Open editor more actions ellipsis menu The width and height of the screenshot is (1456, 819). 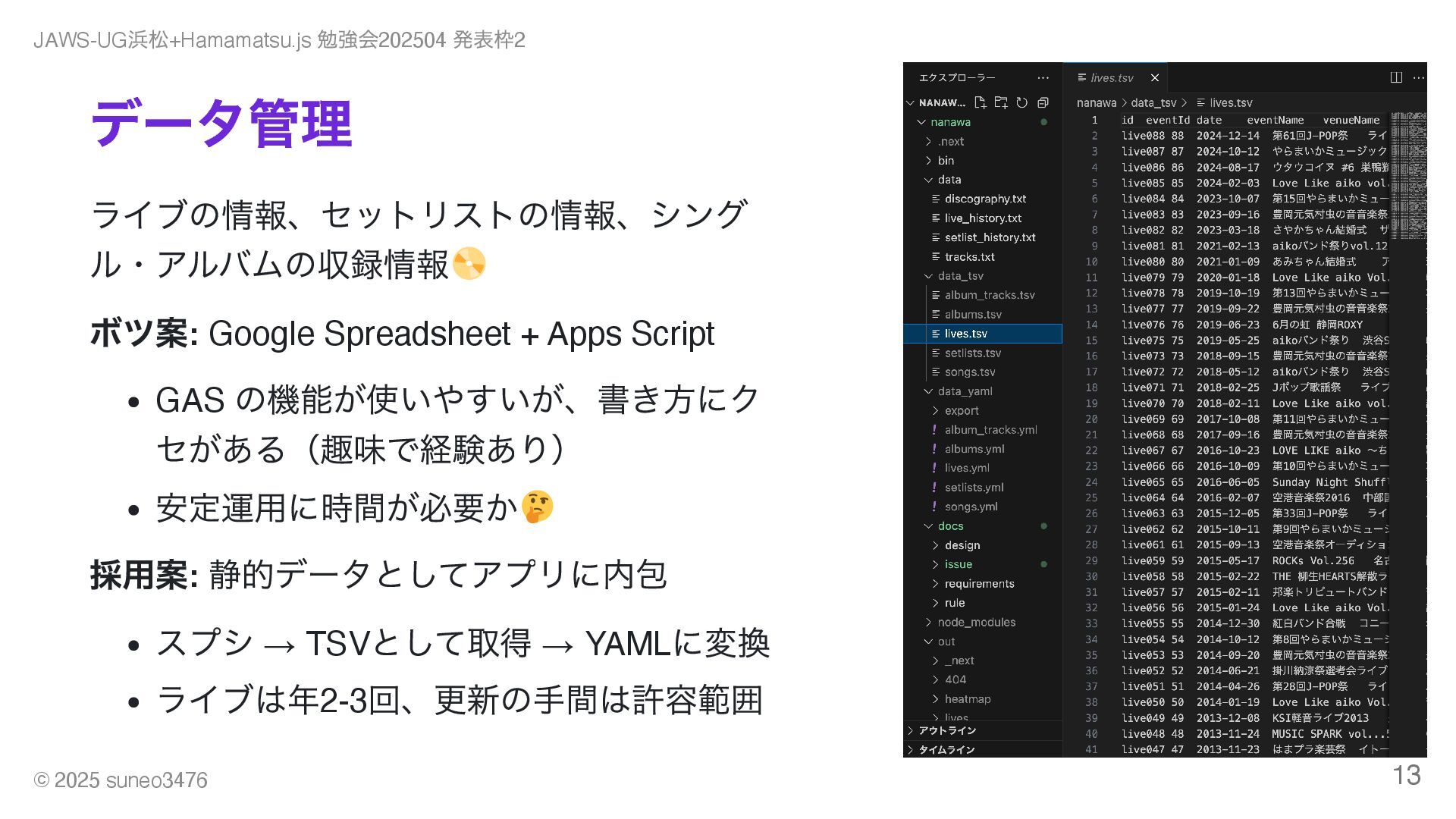[1419, 77]
